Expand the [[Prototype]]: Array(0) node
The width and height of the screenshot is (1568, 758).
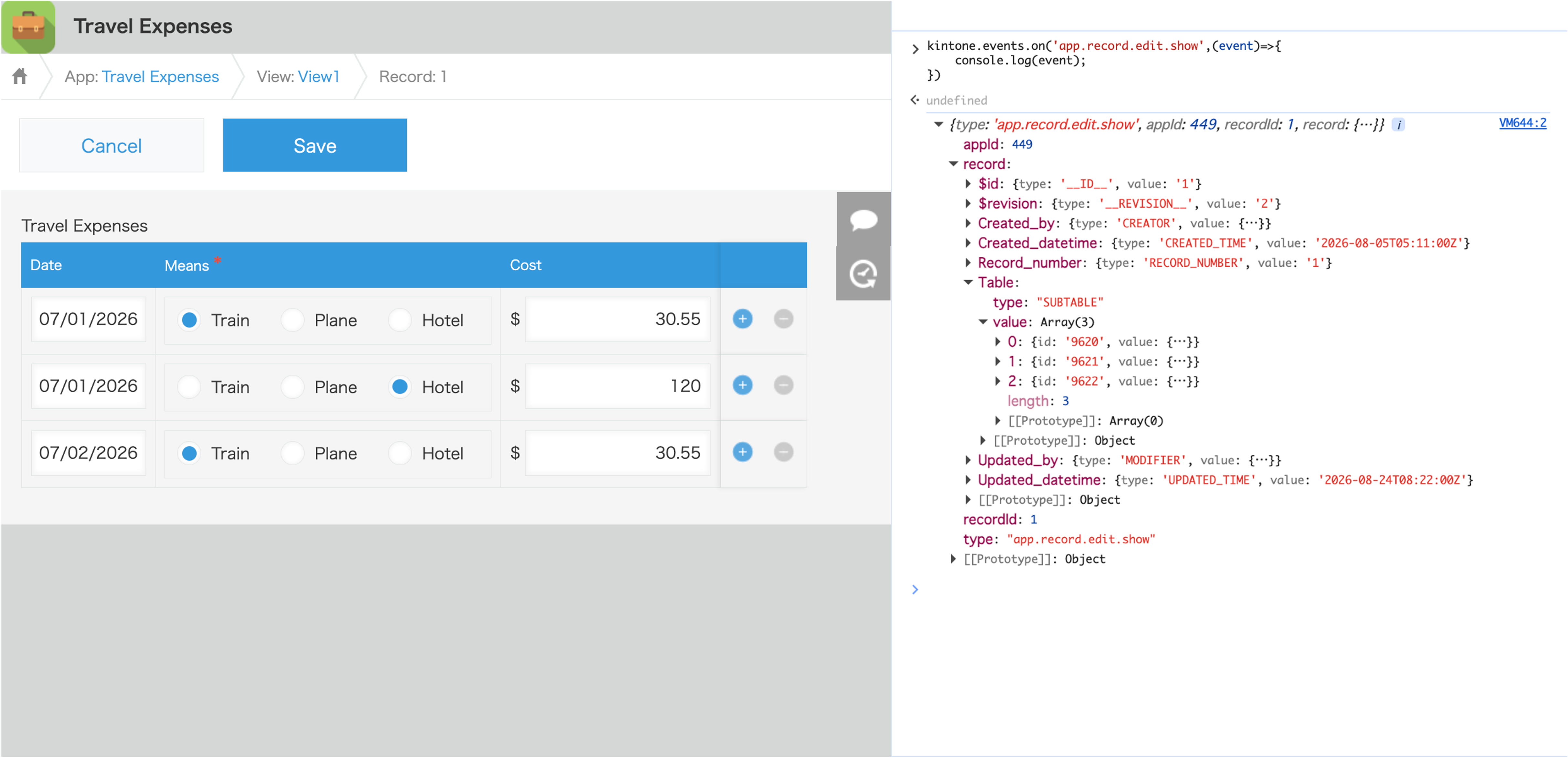pos(998,421)
